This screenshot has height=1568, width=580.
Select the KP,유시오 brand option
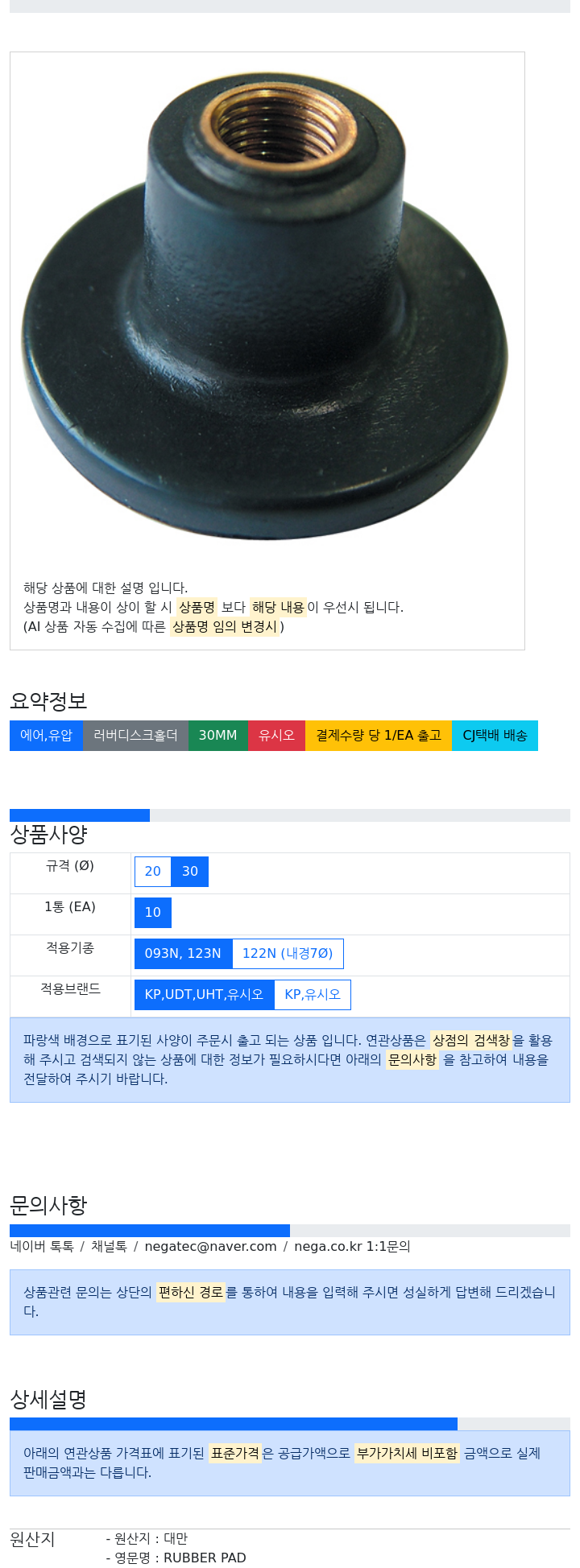313,995
